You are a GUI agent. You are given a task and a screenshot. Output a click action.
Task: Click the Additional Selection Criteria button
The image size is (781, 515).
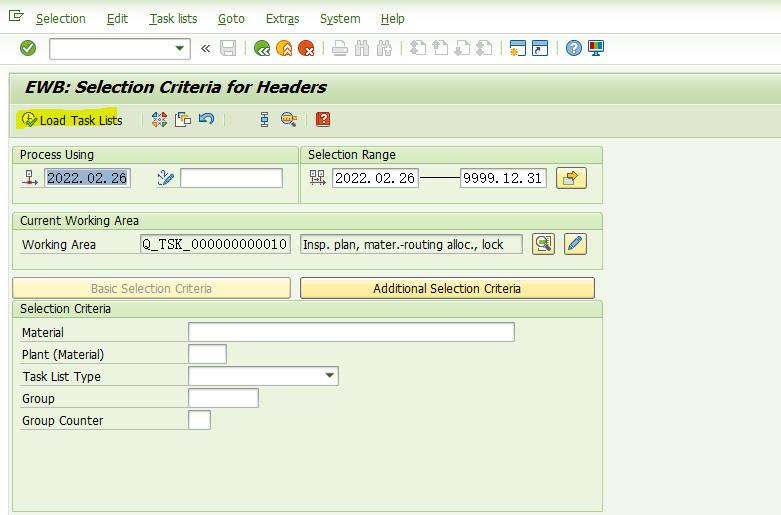click(x=447, y=288)
